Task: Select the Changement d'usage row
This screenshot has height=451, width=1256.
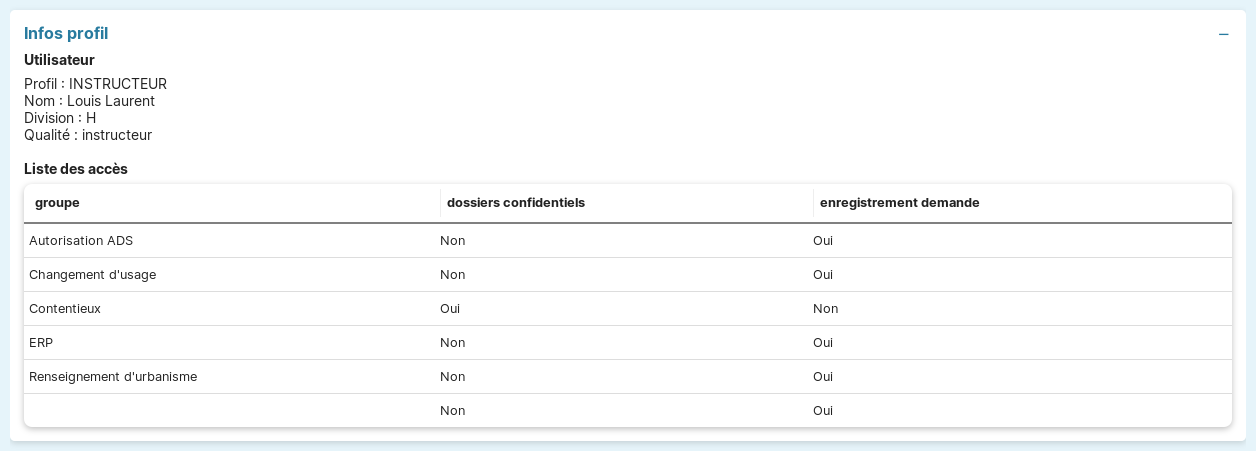Action: 92,275
